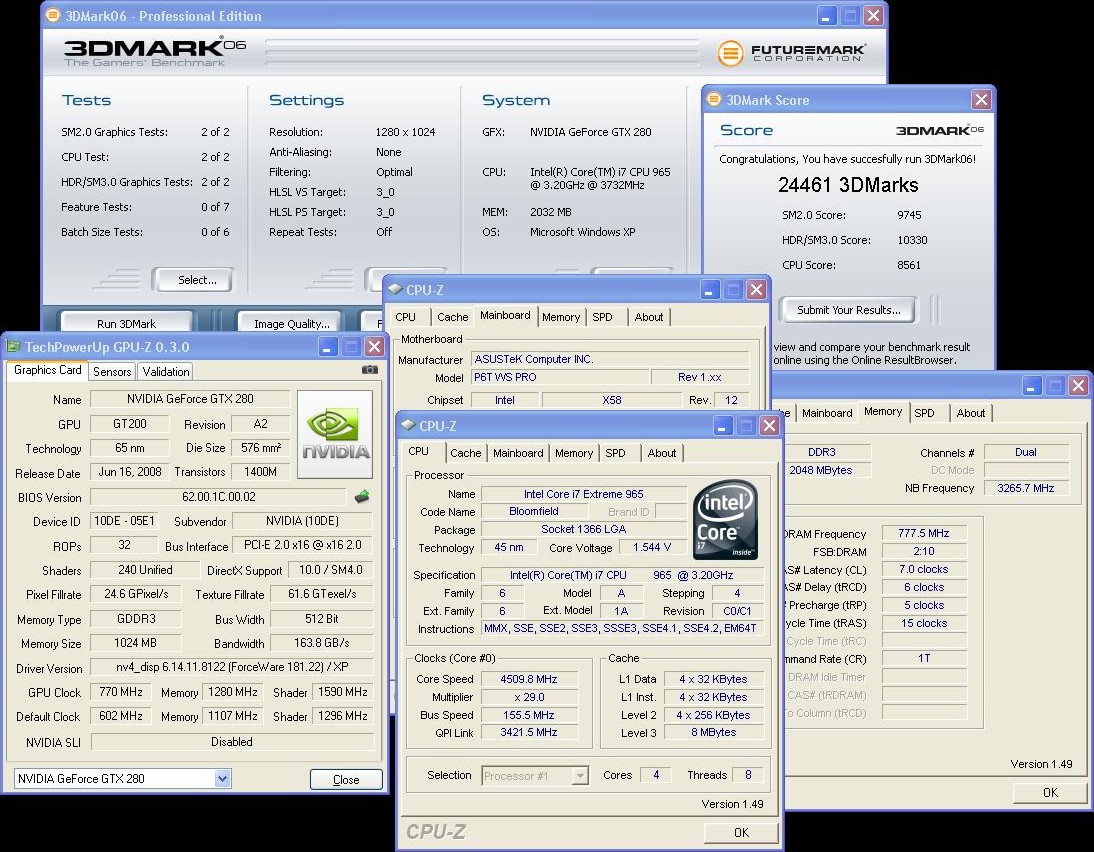Click the 3DMark Score window title icon
Viewport: 1094px width, 852px height.
(714, 99)
